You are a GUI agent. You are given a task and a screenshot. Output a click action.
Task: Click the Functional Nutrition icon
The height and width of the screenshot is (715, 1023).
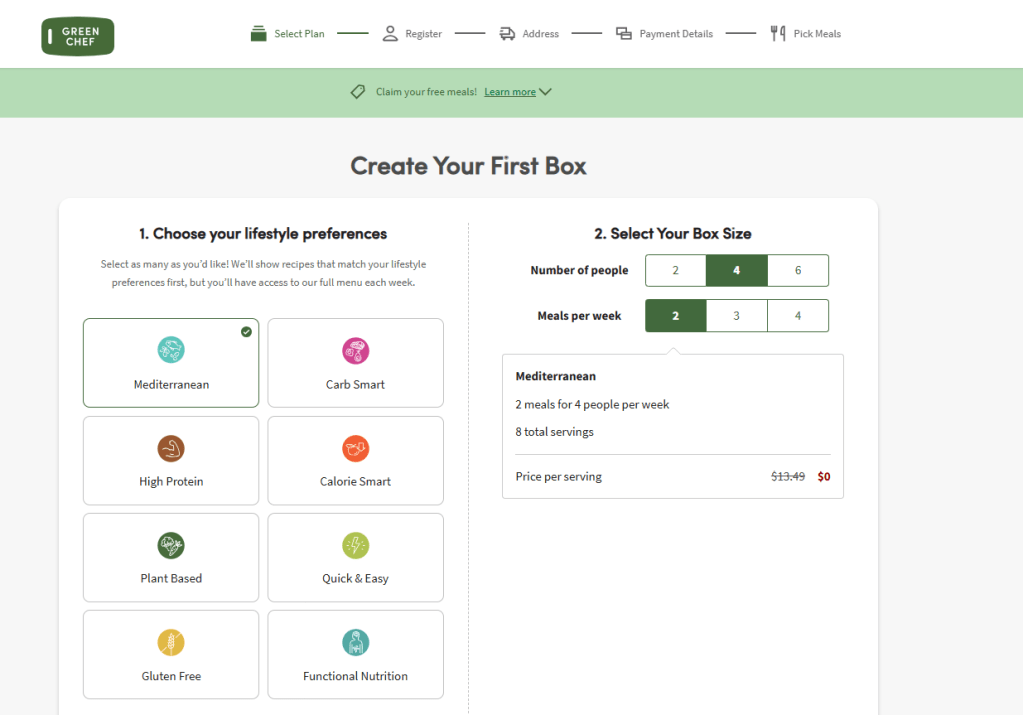click(355, 643)
